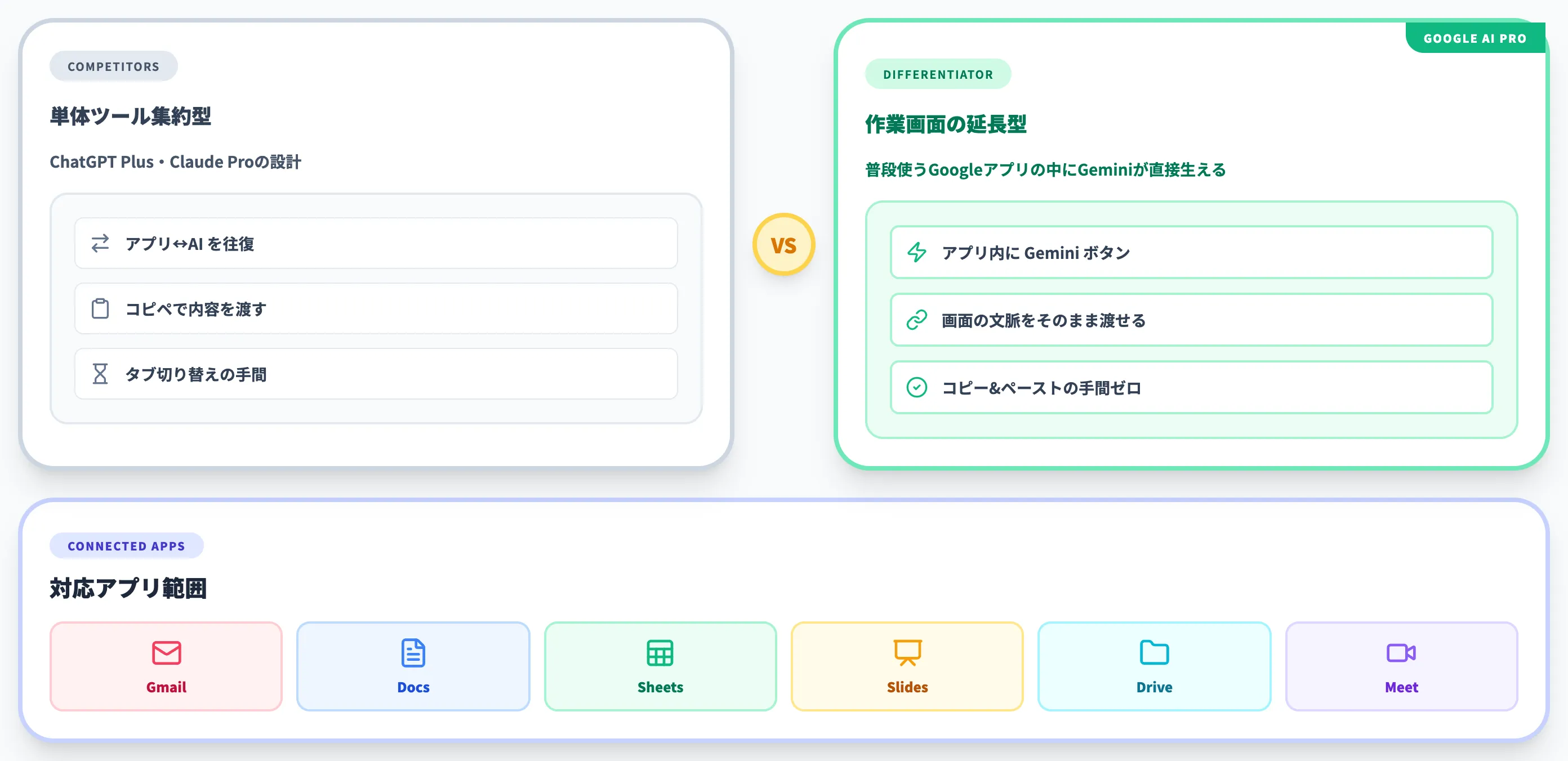The width and height of the screenshot is (1568, 761).
Task: Click the Docs label text
Action: pos(413,687)
